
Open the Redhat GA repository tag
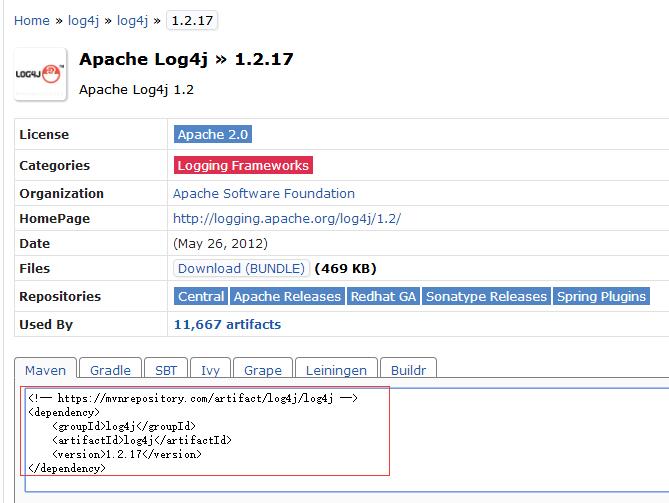pyautogui.click(x=383, y=296)
